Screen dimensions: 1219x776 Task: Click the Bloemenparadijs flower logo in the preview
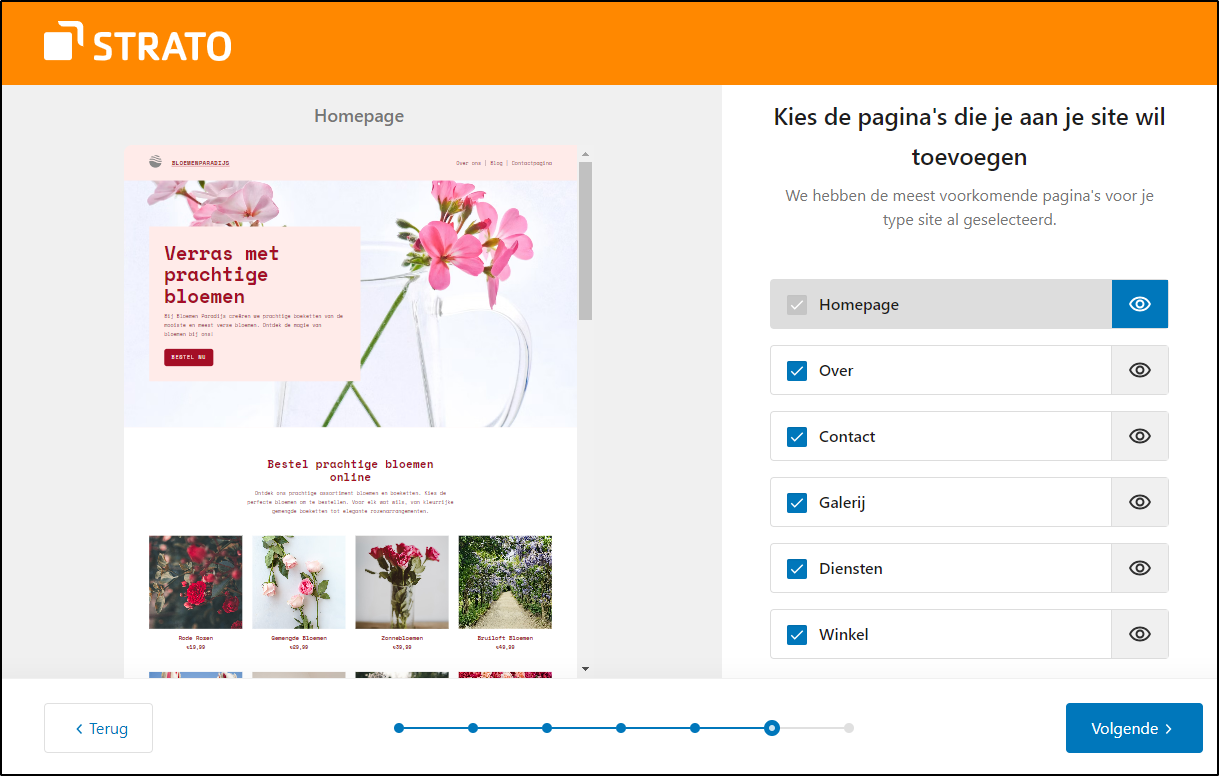point(155,162)
